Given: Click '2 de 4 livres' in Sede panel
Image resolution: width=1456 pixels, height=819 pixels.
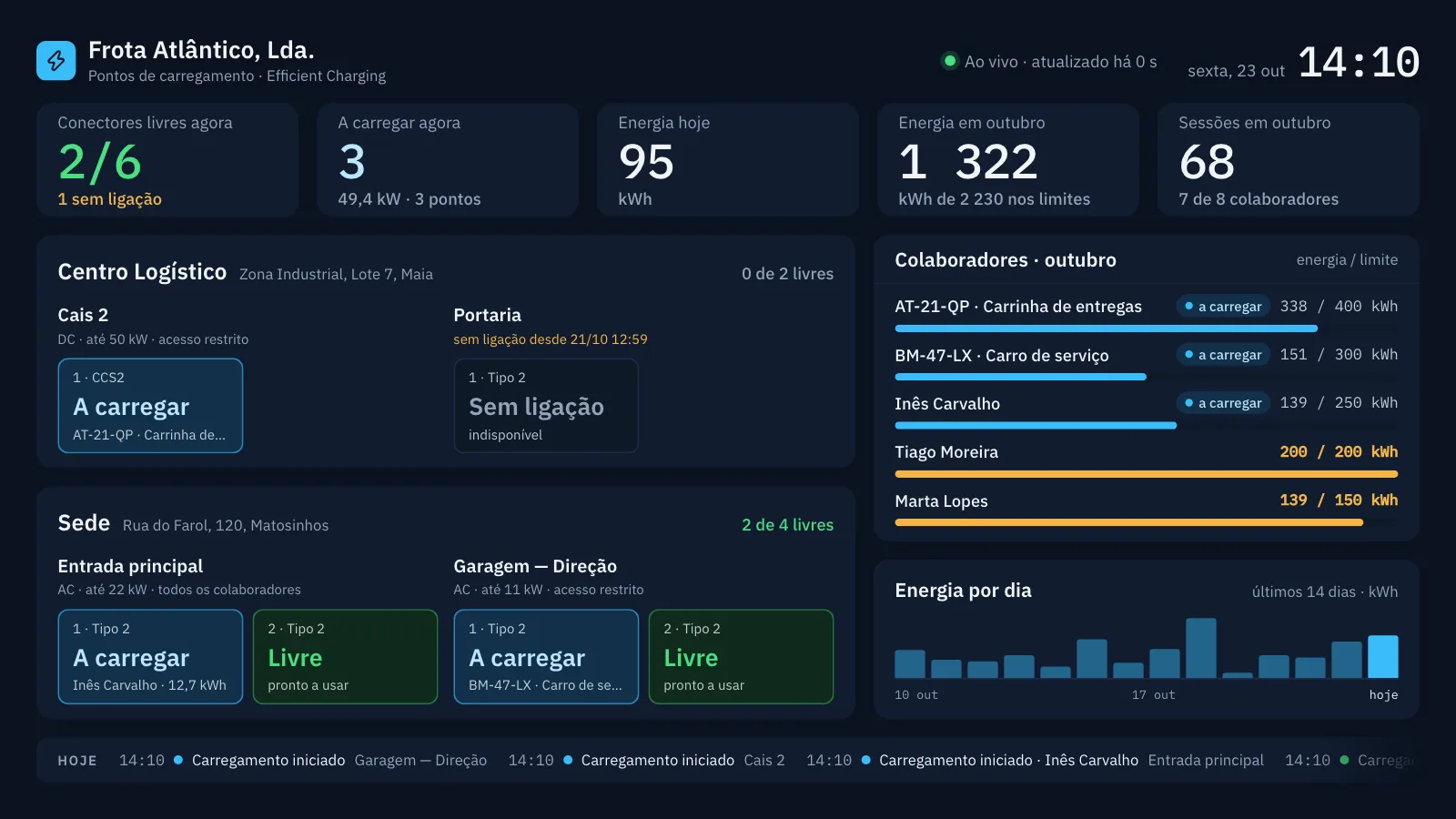Looking at the screenshot, I should tap(787, 525).
